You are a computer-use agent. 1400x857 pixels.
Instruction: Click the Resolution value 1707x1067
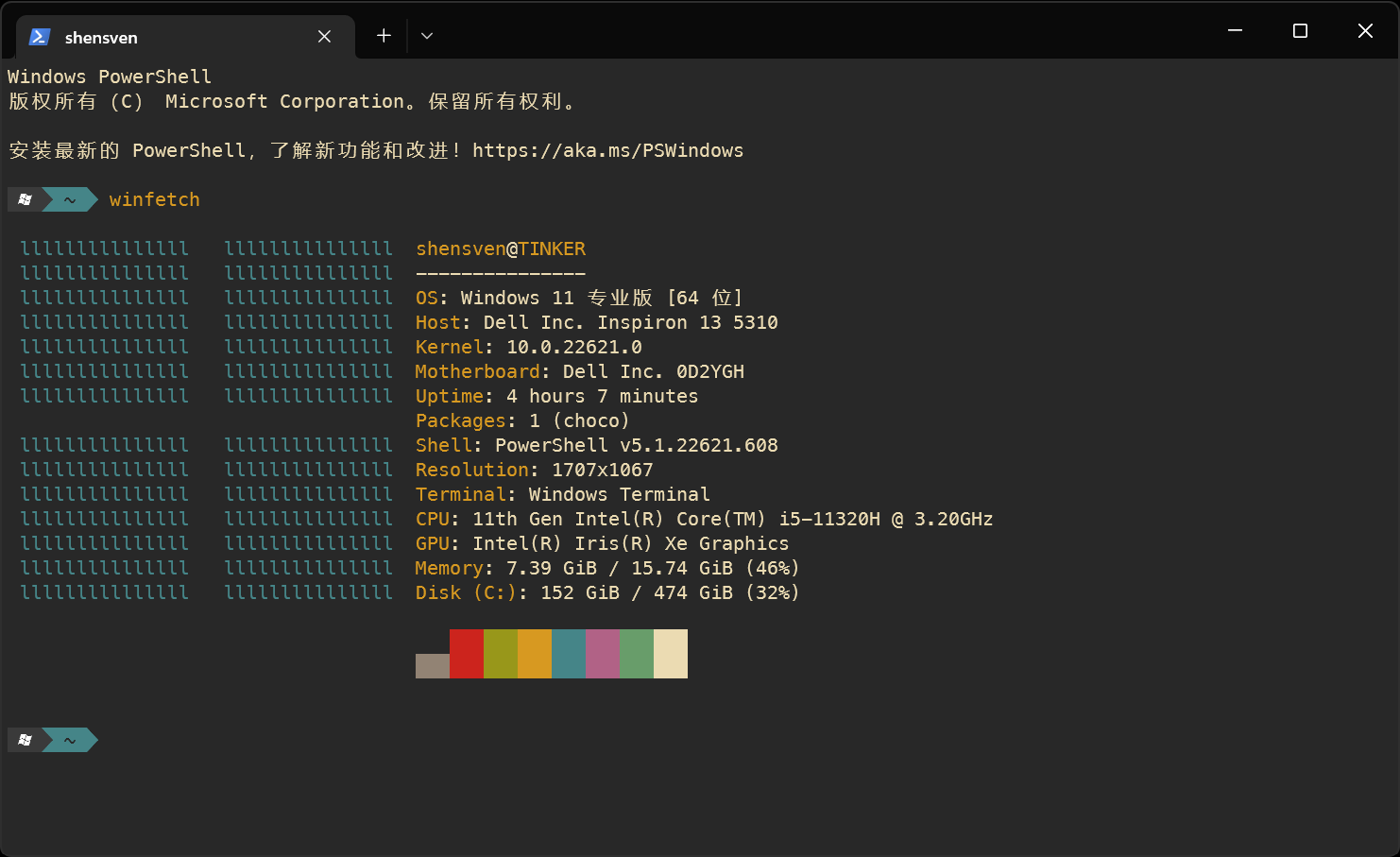pyautogui.click(x=603, y=470)
